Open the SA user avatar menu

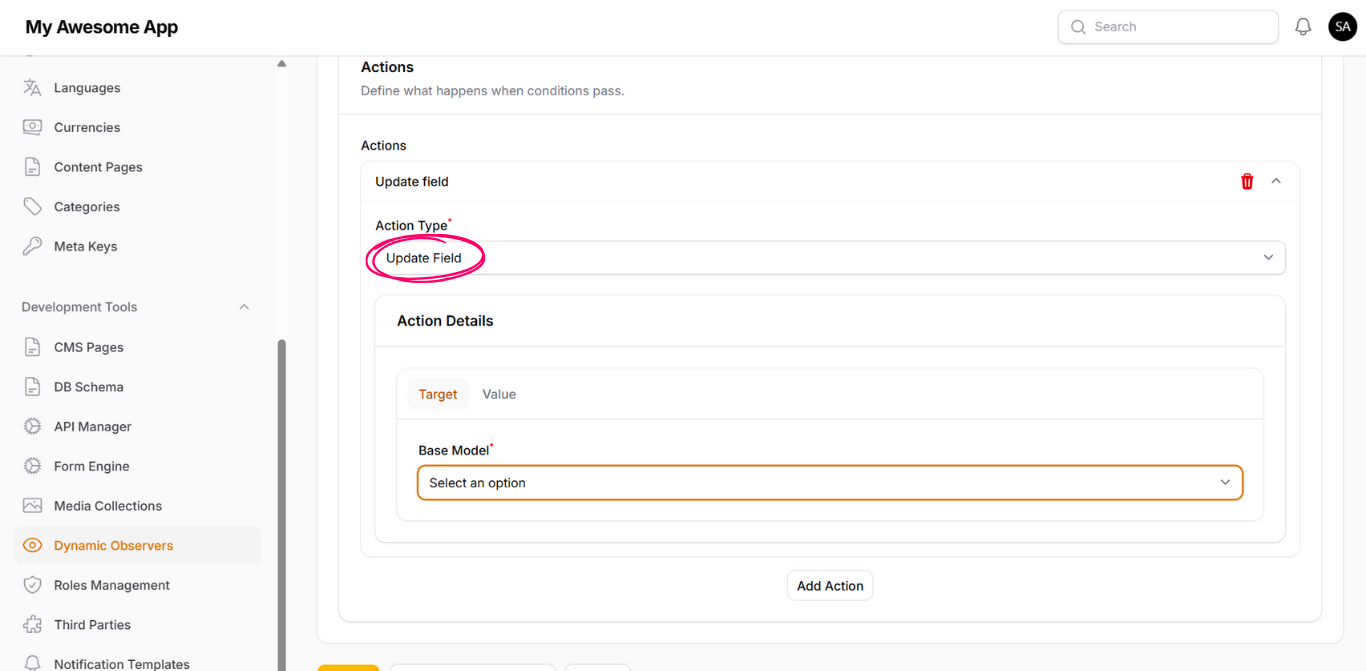(1342, 27)
